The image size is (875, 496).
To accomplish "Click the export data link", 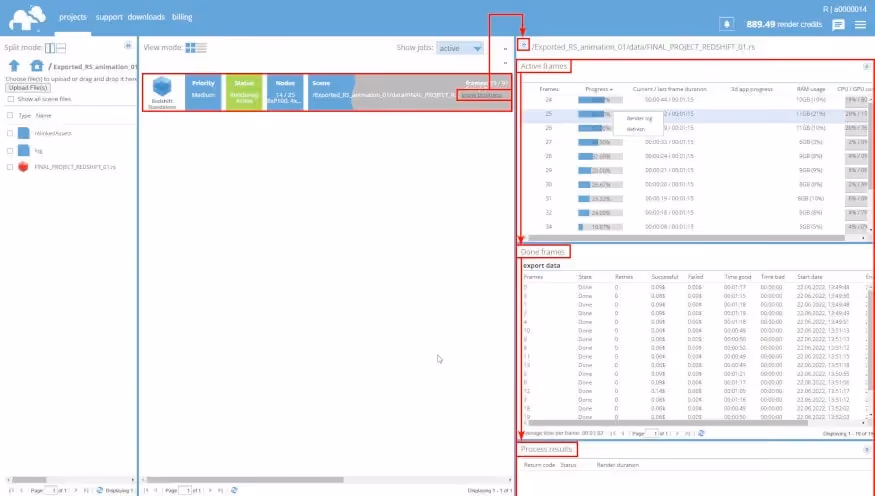I will pyautogui.click(x=541, y=266).
